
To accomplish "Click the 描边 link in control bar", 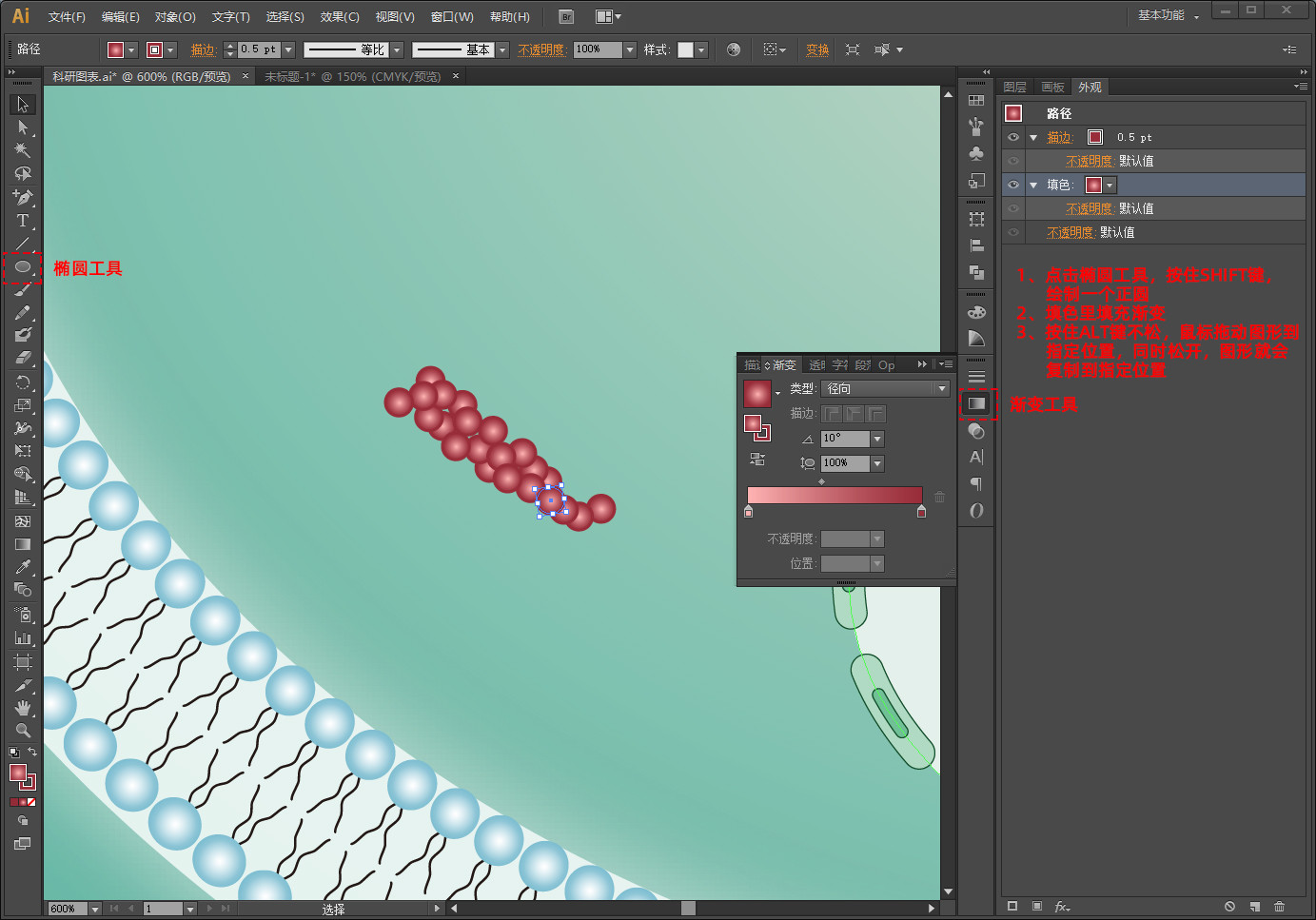I will (x=204, y=49).
